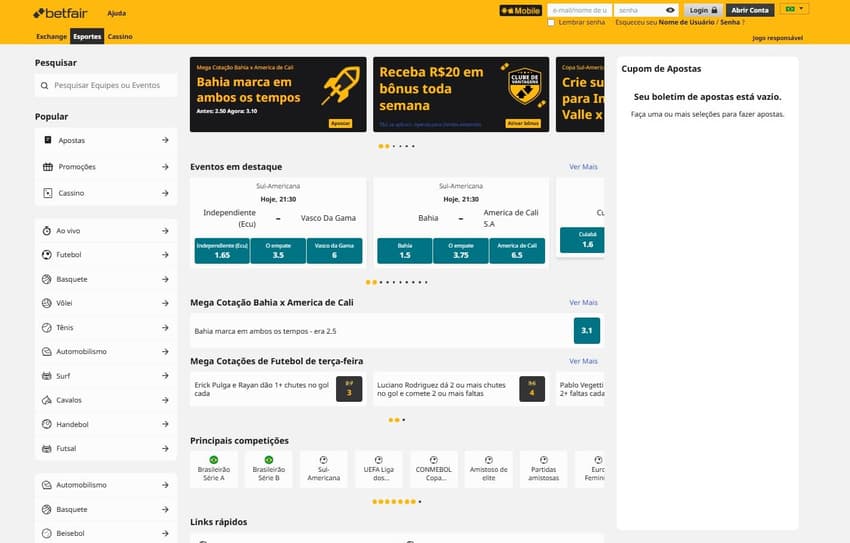Switch to the Exchange tab
Image resolution: width=850 pixels, height=543 pixels.
click(x=51, y=37)
